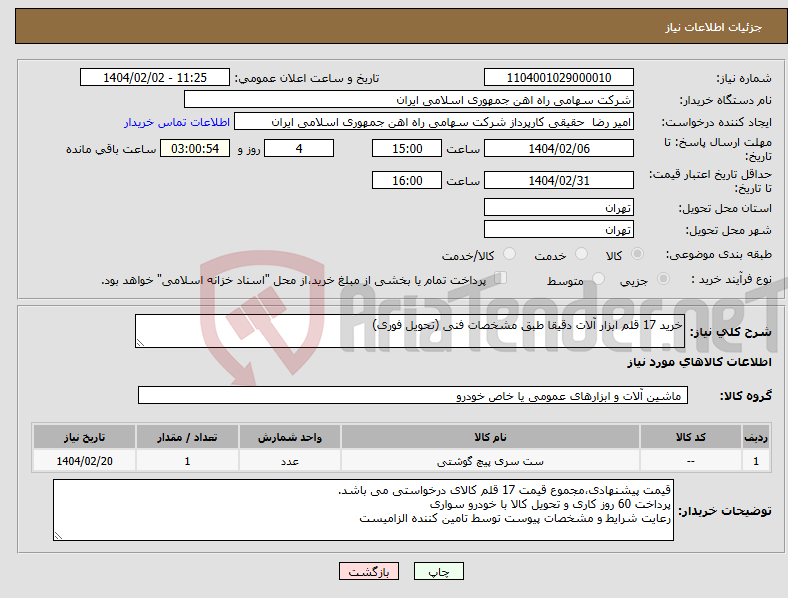Click delivery city field تهران
The width and height of the screenshot is (788, 598).
point(558,229)
